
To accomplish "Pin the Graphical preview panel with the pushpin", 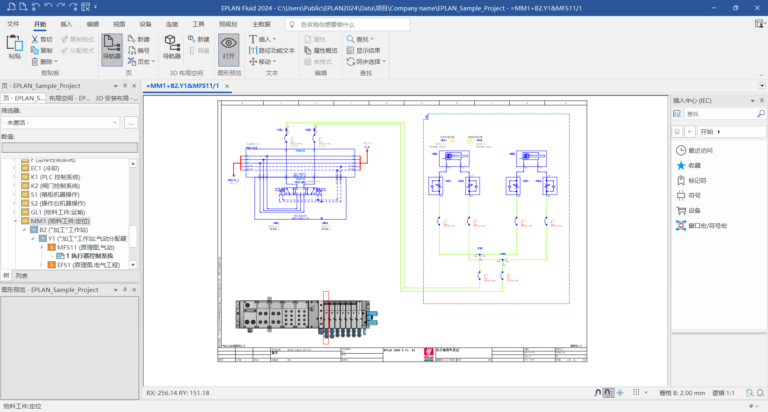I will (x=125, y=290).
